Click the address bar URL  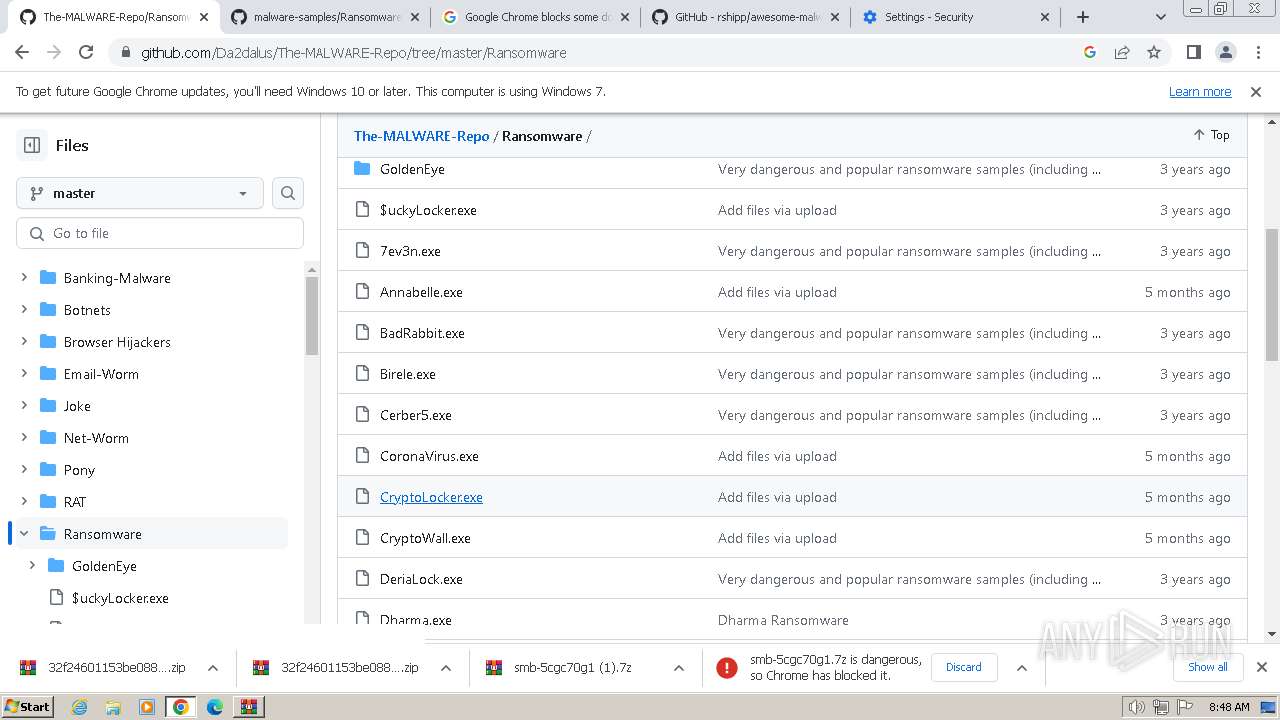pos(354,53)
